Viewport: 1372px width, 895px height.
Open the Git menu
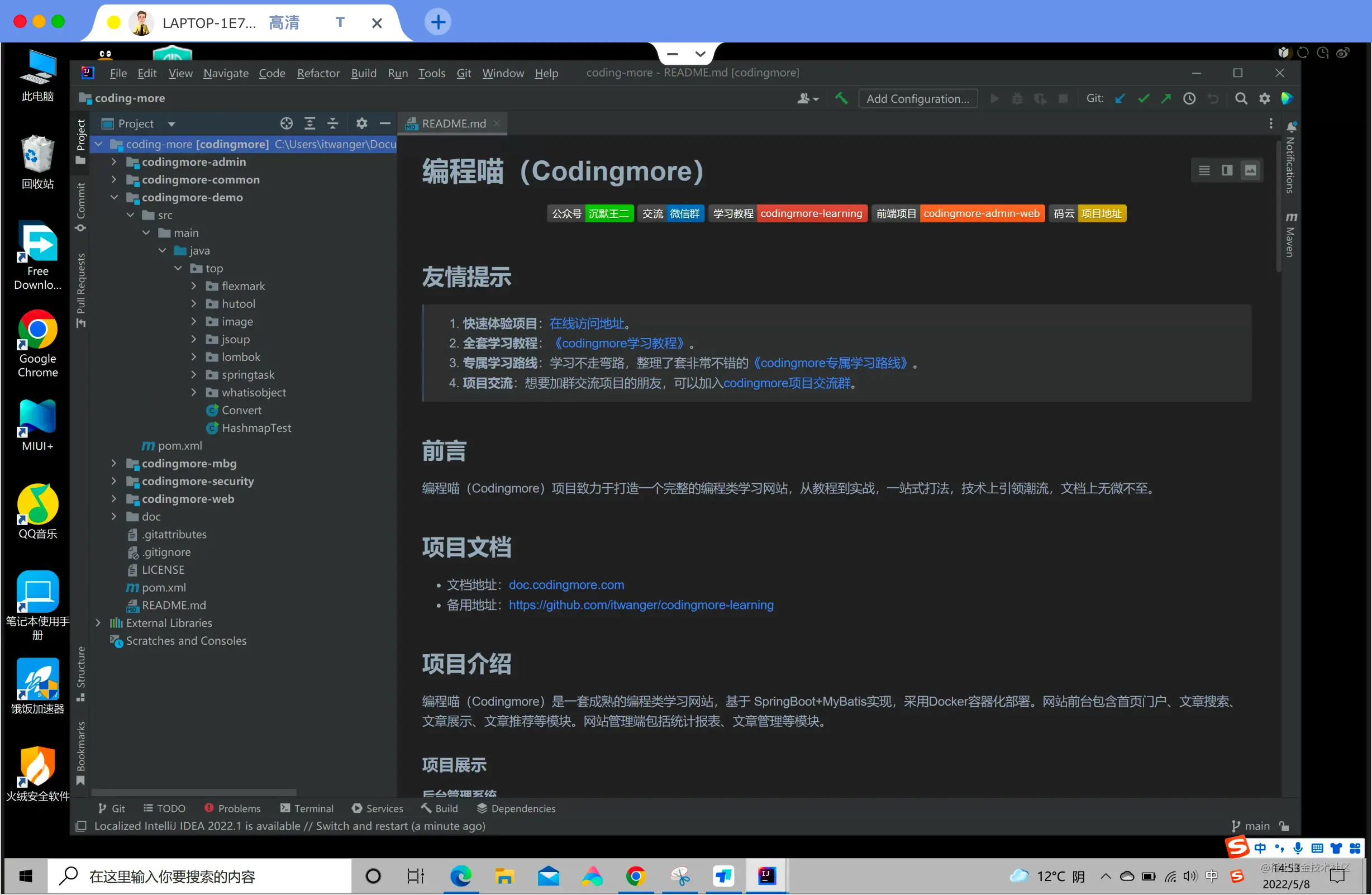[464, 73]
